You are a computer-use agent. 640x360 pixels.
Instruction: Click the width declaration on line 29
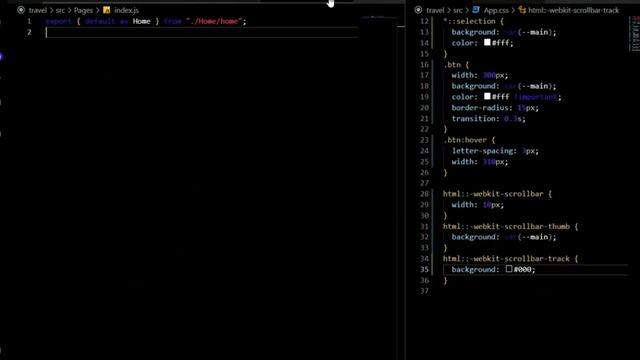(478, 205)
